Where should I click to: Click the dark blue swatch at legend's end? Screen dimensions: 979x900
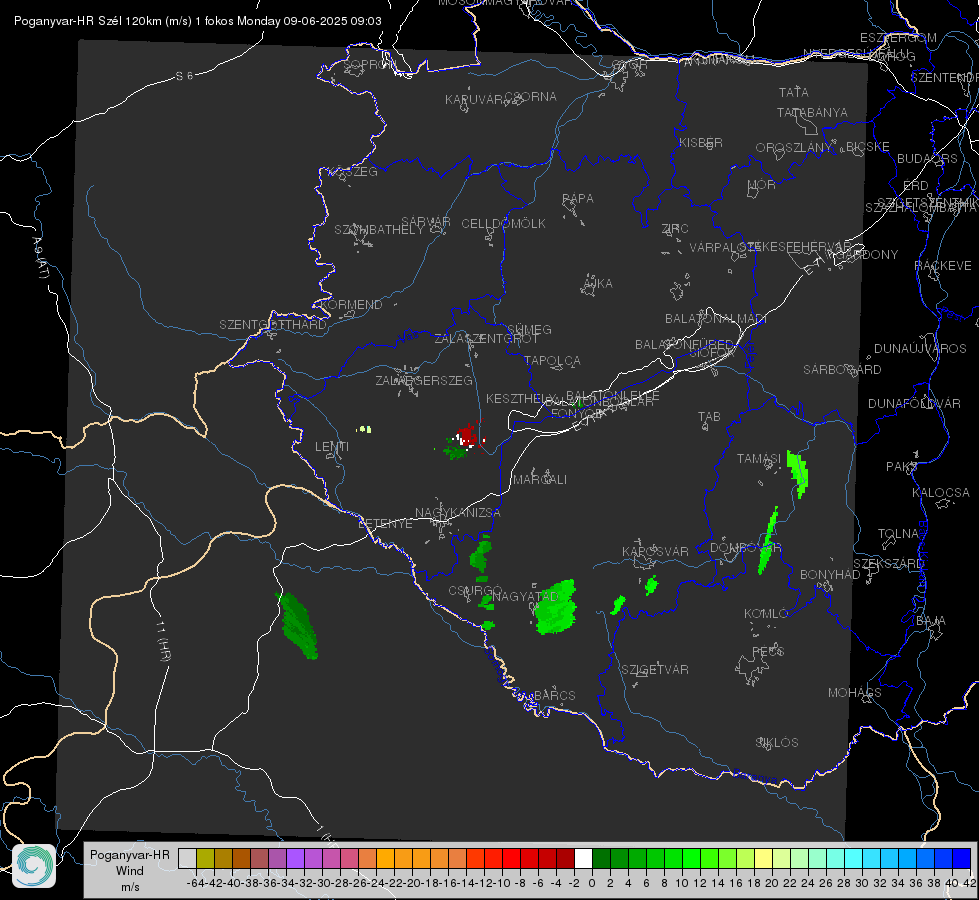coord(962,858)
